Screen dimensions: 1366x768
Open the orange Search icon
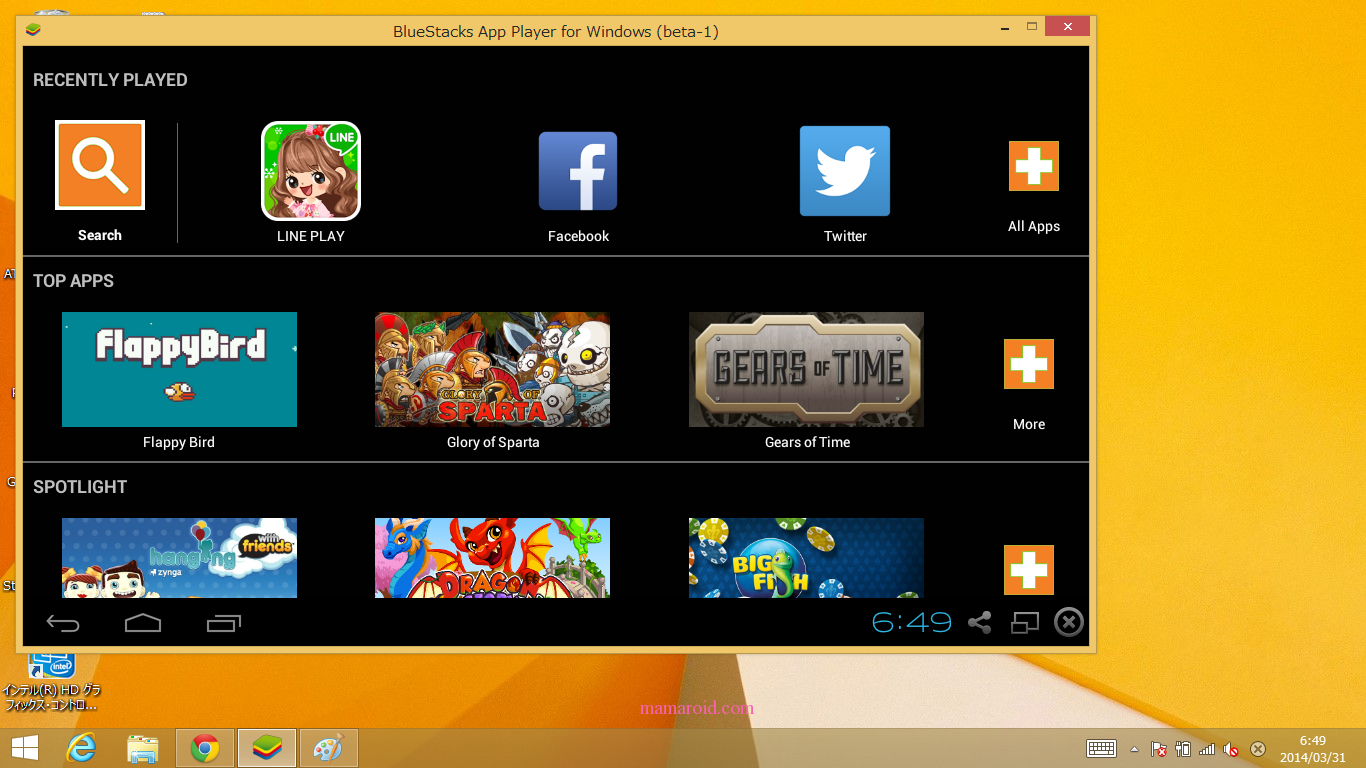click(100, 165)
